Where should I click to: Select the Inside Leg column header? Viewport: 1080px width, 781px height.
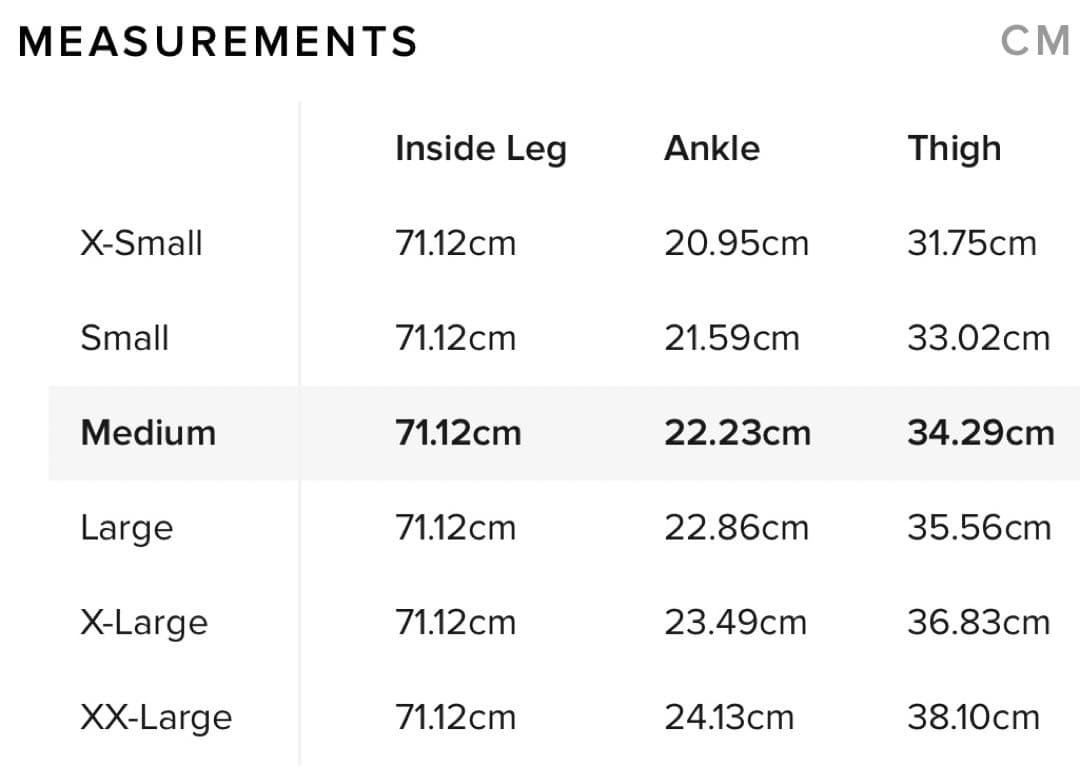click(x=480, y=148)
